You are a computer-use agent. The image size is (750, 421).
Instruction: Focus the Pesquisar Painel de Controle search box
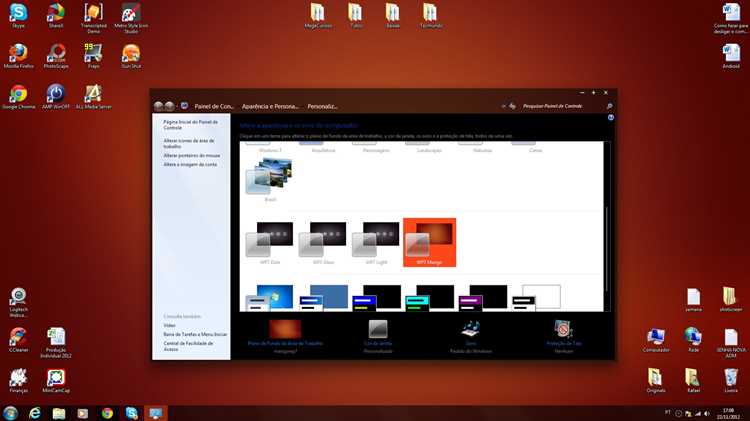[562, 106]
